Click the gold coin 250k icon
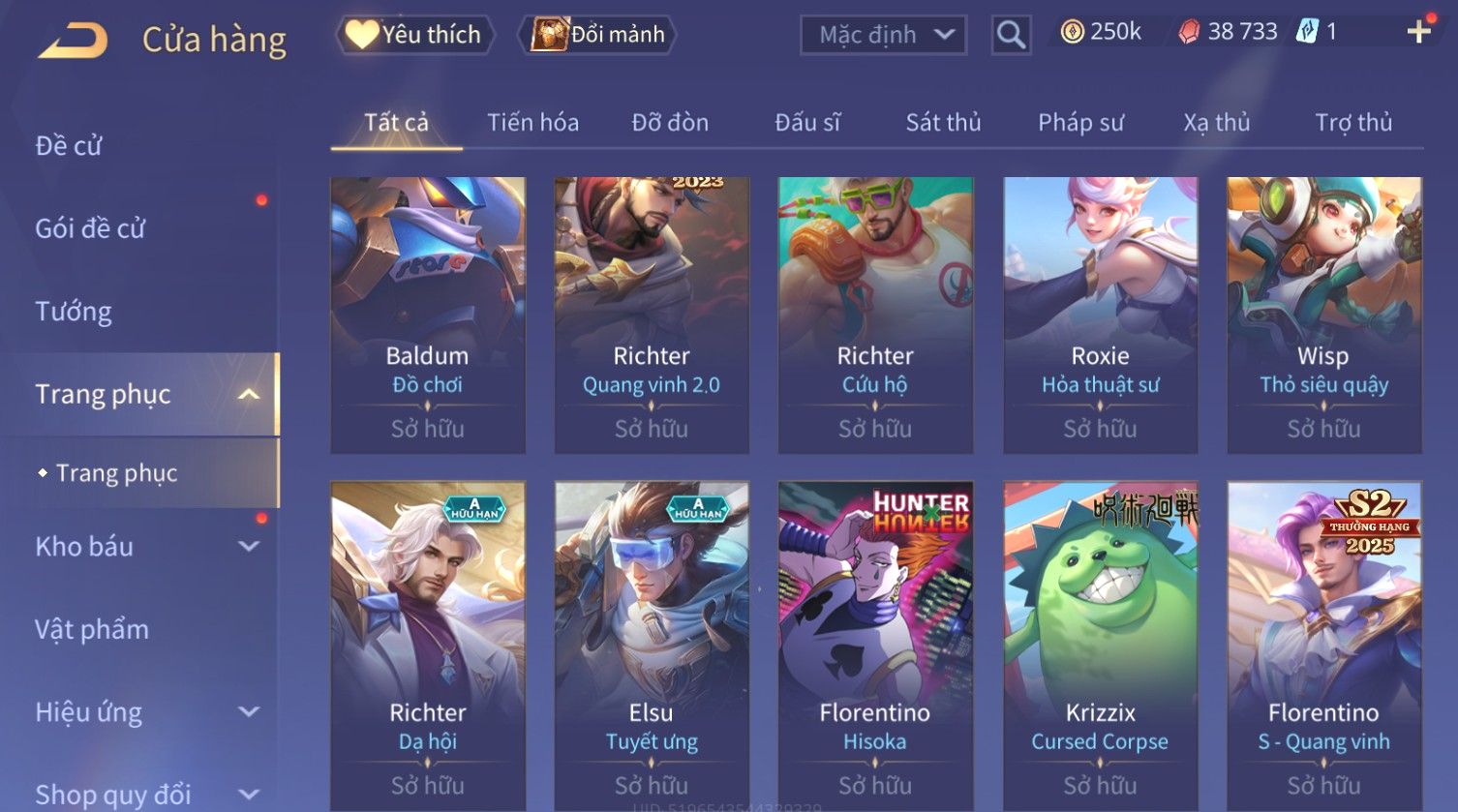The image size is (1458, 812). click(1072, 32)
